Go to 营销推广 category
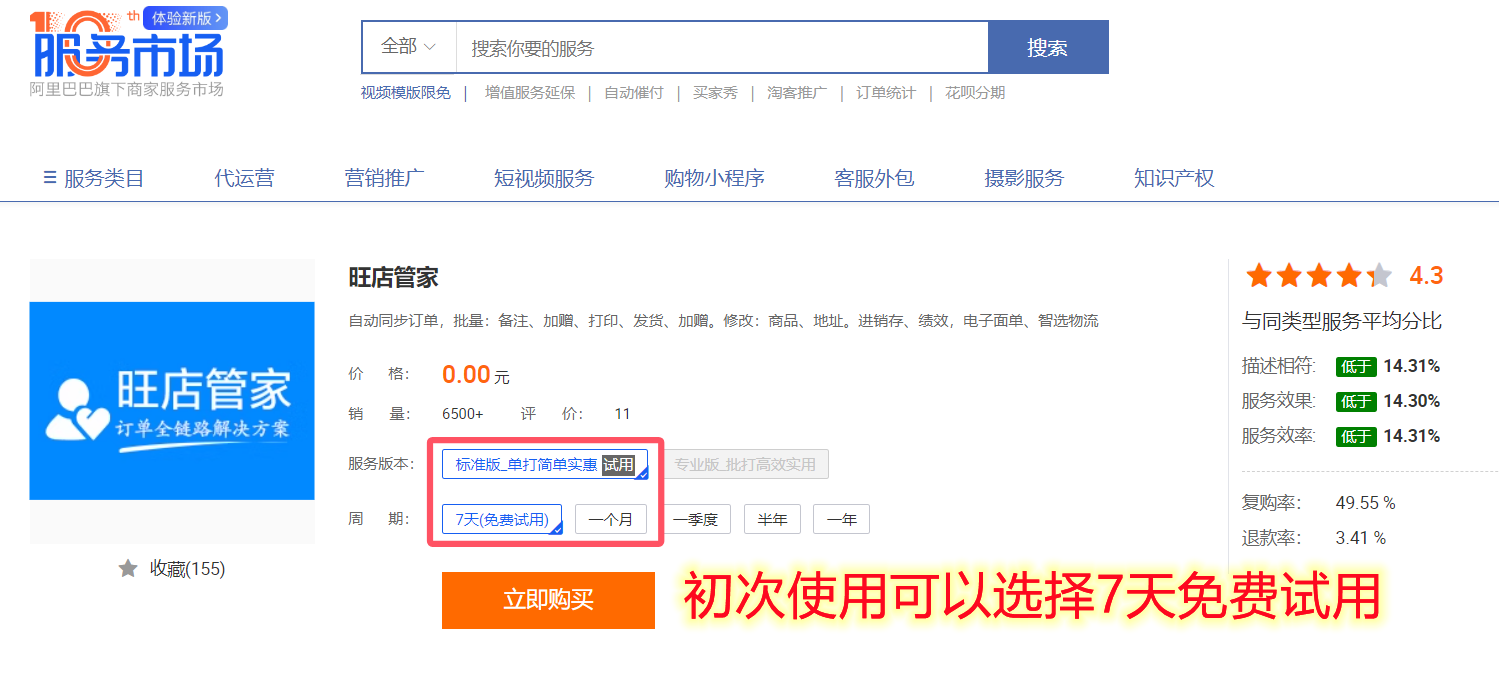The width and height of the screenshot is (1499, 681). click(x=384, y=179)
